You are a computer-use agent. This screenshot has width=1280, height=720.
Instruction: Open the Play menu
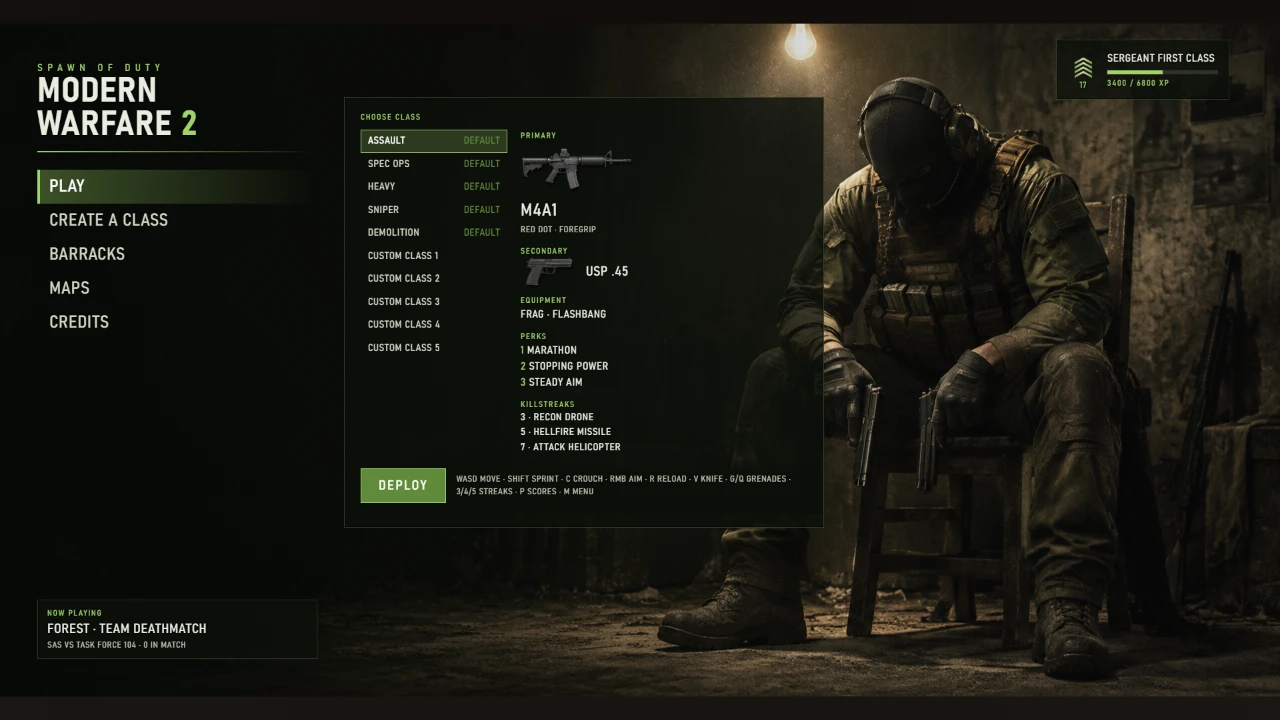point(173,186)
